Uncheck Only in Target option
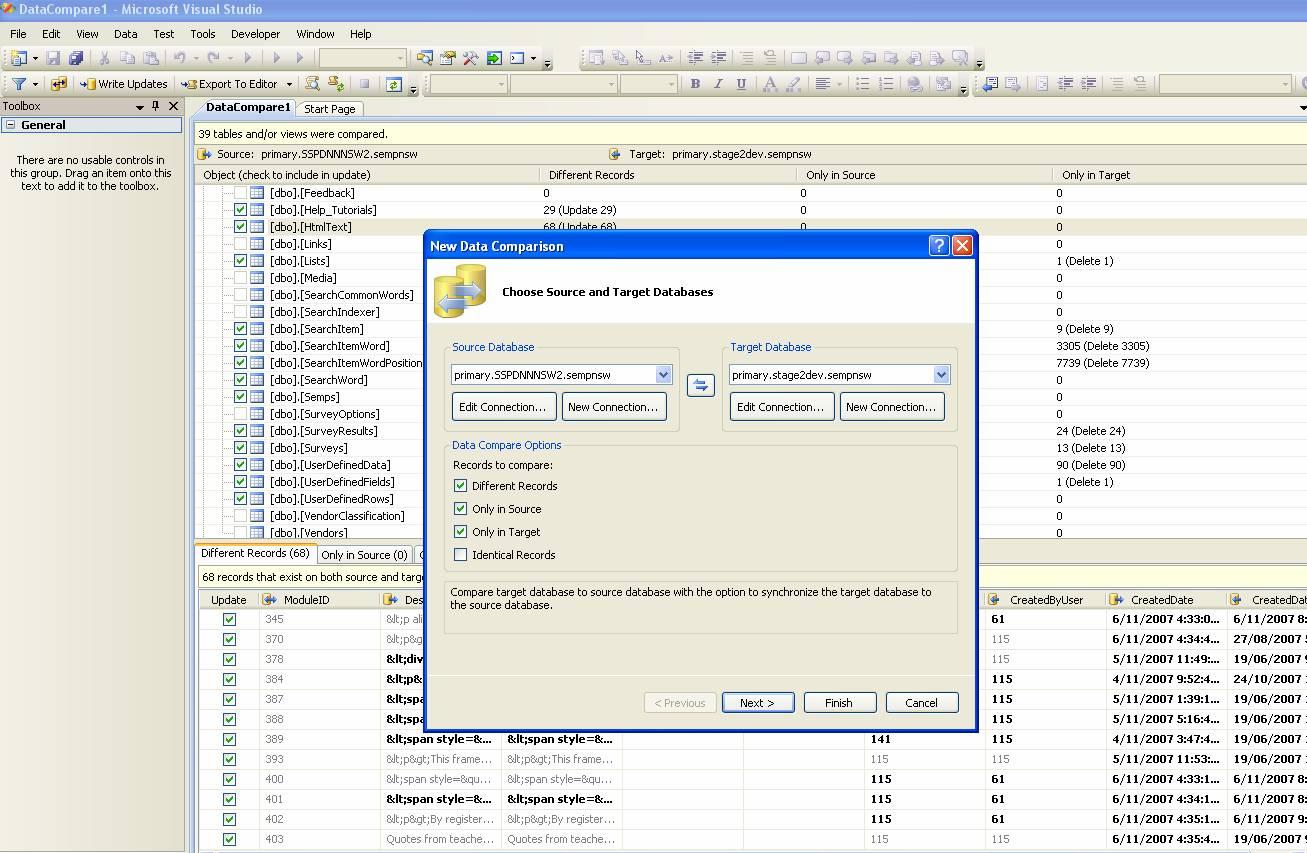The width and height of the screenshot is (1307, 853). coord(460,532)
